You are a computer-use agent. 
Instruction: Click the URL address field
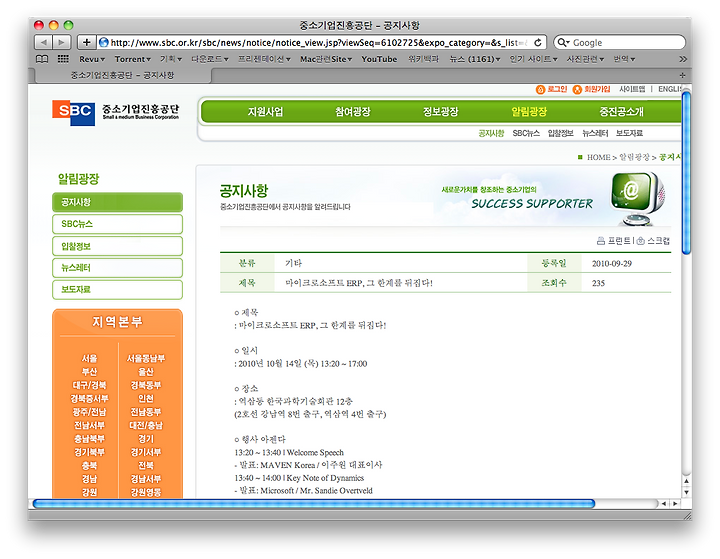(319, 42)
